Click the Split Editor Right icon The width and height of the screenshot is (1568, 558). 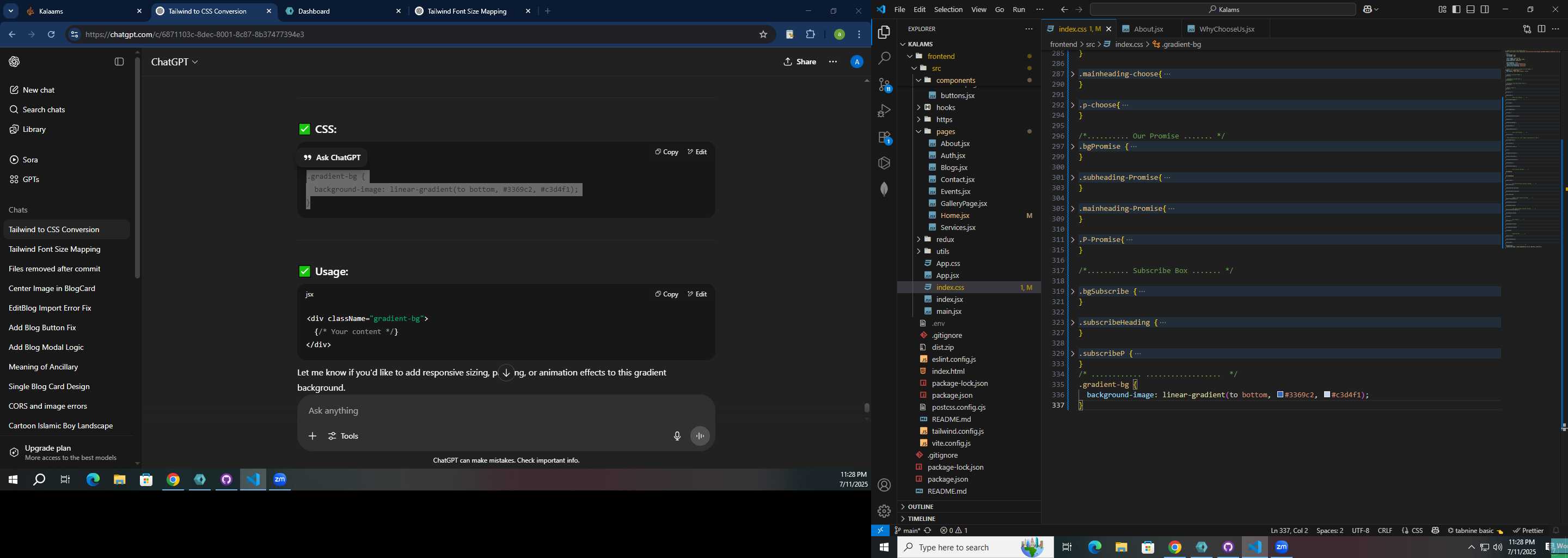point(1541,29)
